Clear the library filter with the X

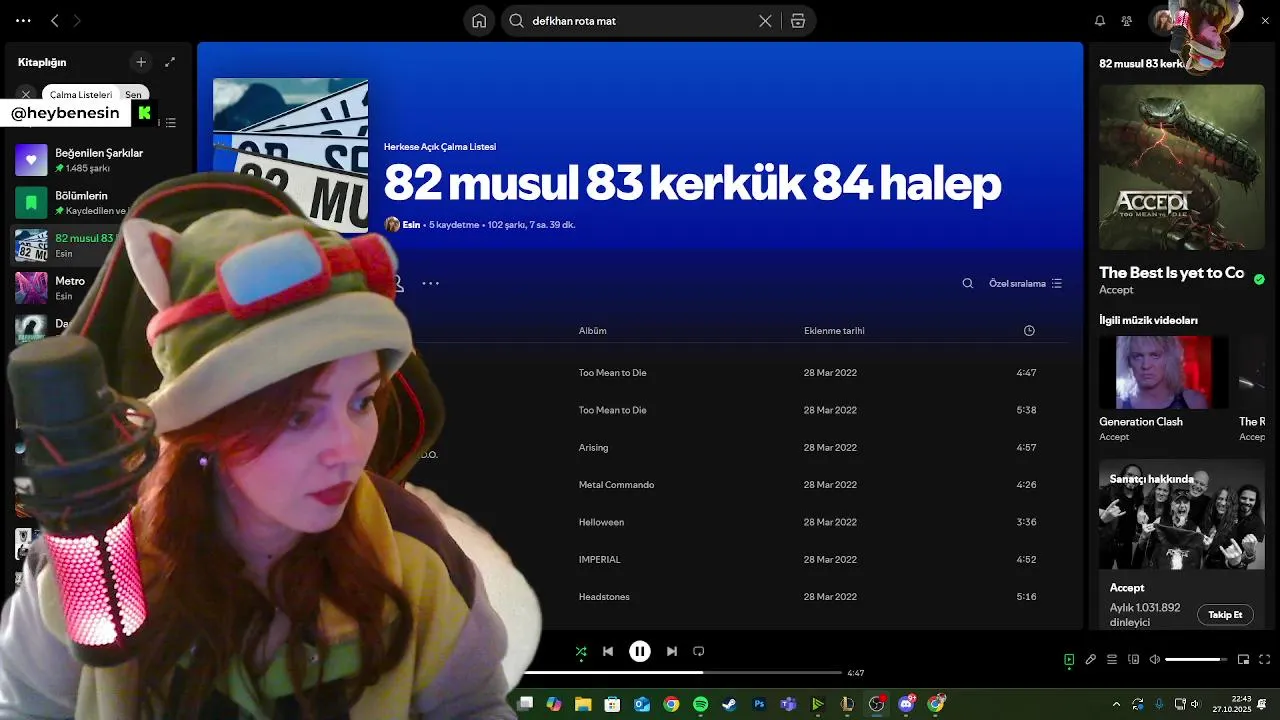[x=26, y=94]
